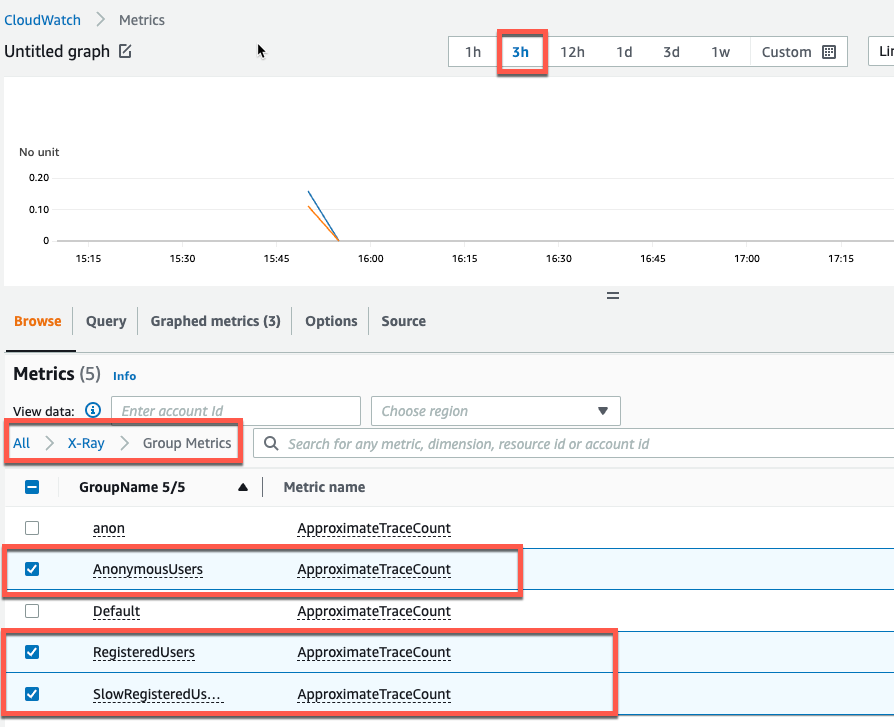
Task: Select the 1w time range
Action: click(x=720, y=52)
